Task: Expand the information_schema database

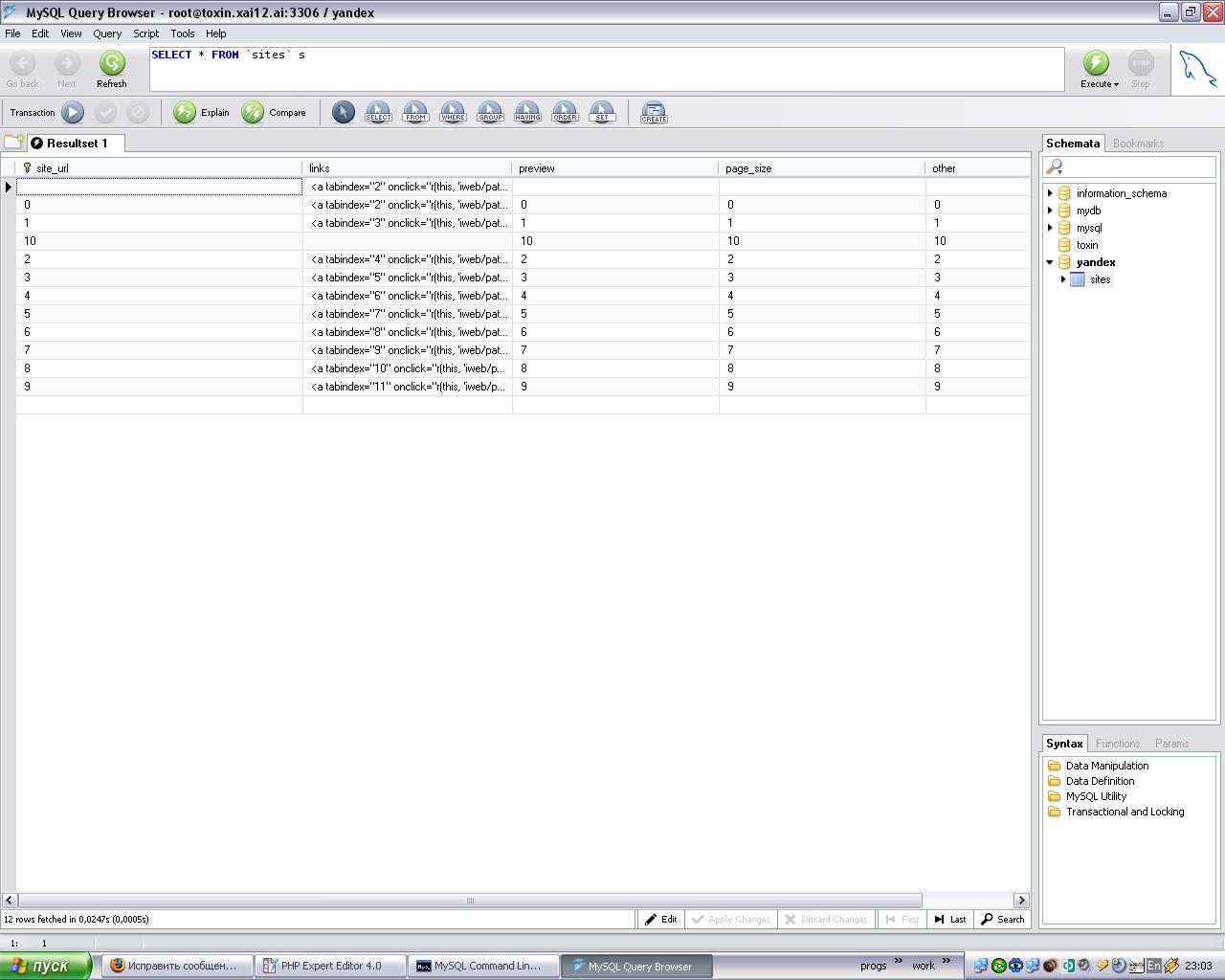Action: (x=1050, y=193)
